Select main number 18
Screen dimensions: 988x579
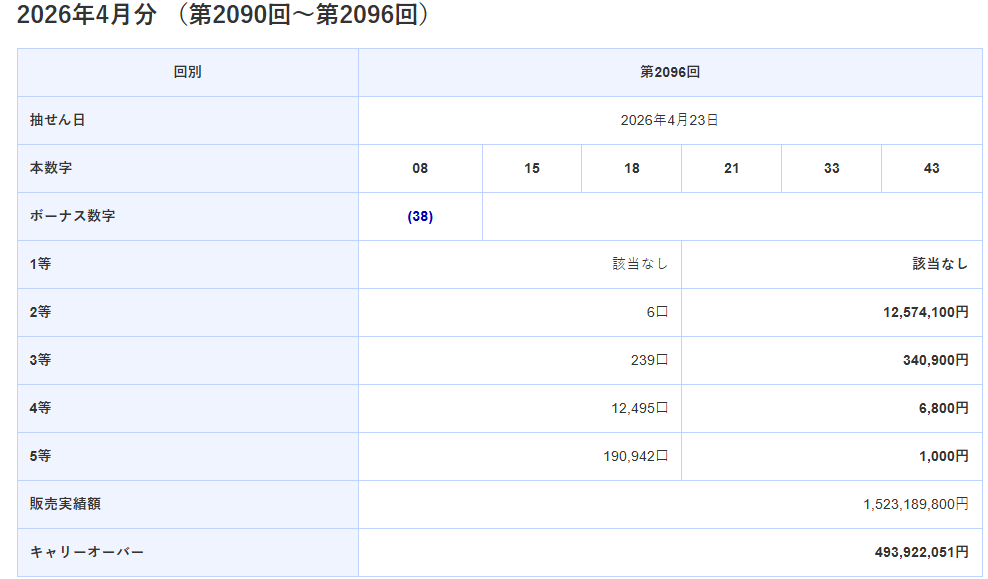click(x=631, y=168)
